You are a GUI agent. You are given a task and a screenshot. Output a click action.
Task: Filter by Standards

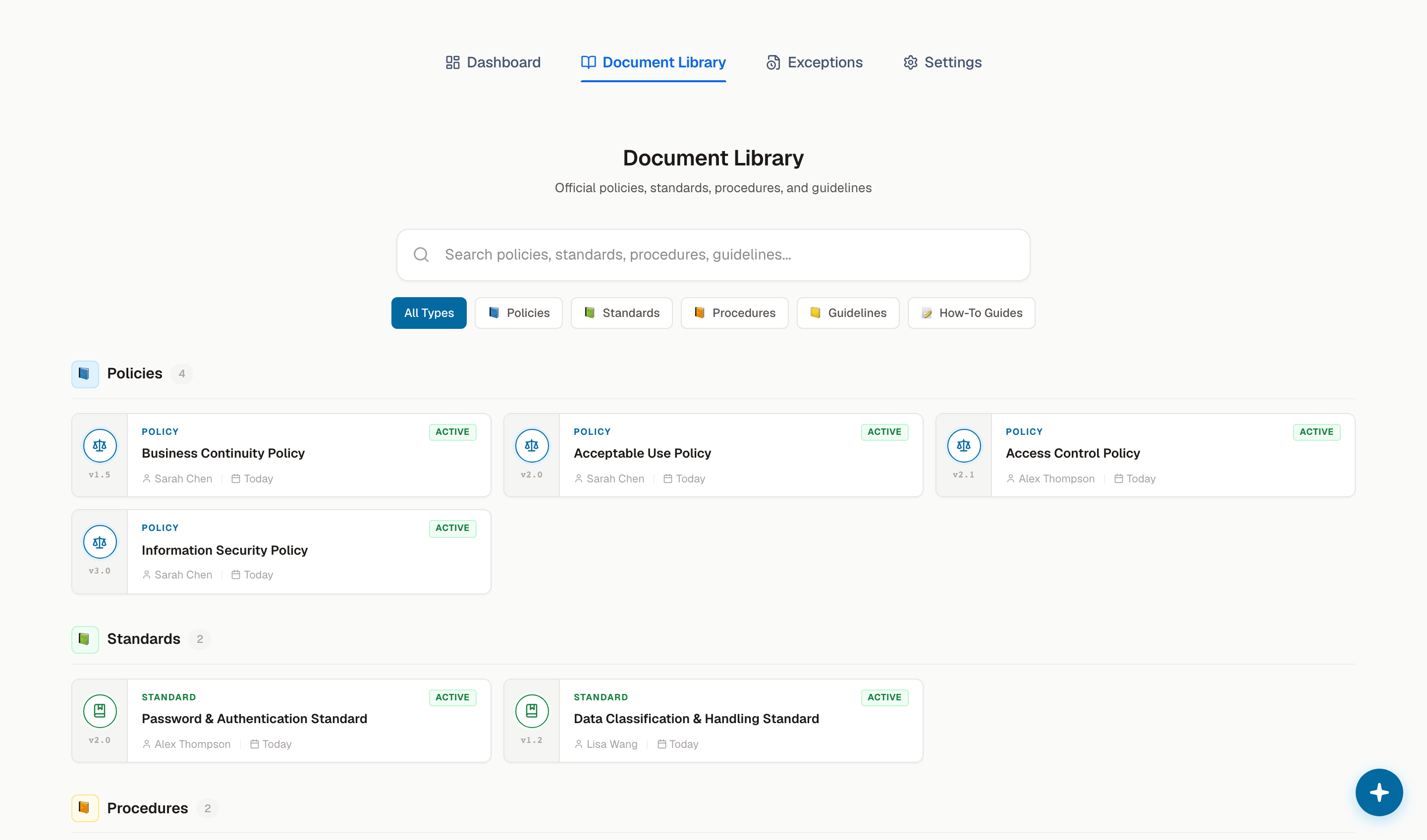tap(621, 313)
